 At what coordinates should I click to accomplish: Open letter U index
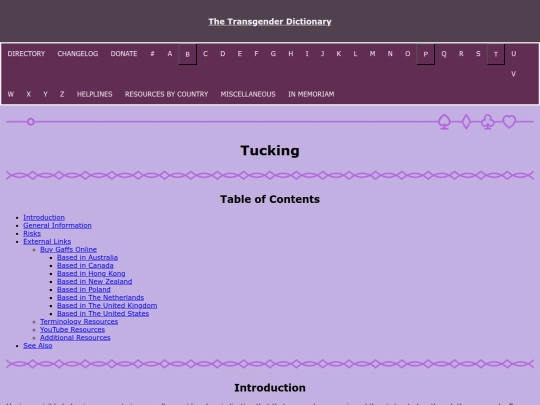point(513,54)
